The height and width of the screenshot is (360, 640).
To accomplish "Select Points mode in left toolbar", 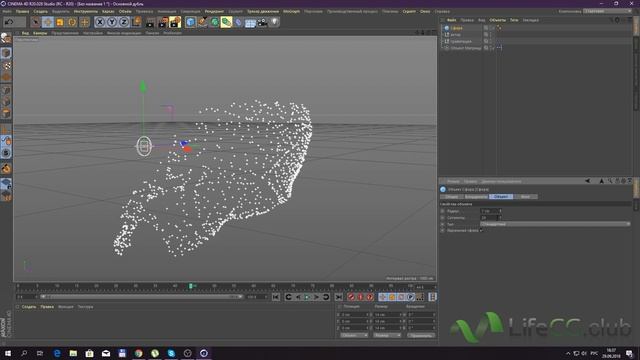I will click(x=6, y=90).
